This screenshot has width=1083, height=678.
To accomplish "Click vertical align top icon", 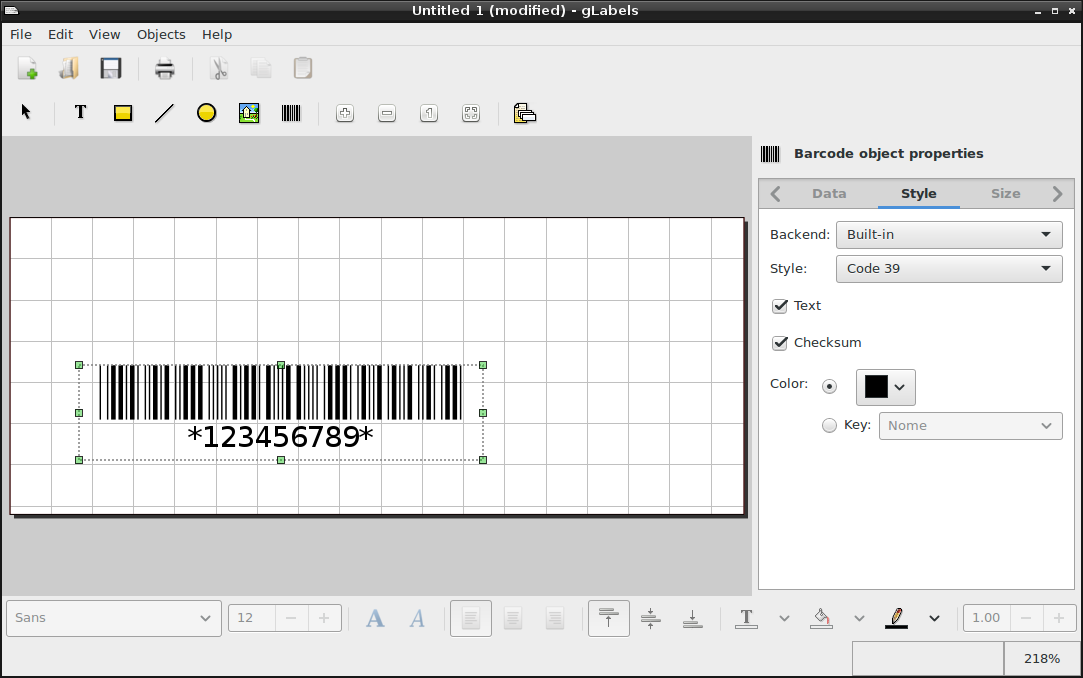I will click(x=608, y=618).
